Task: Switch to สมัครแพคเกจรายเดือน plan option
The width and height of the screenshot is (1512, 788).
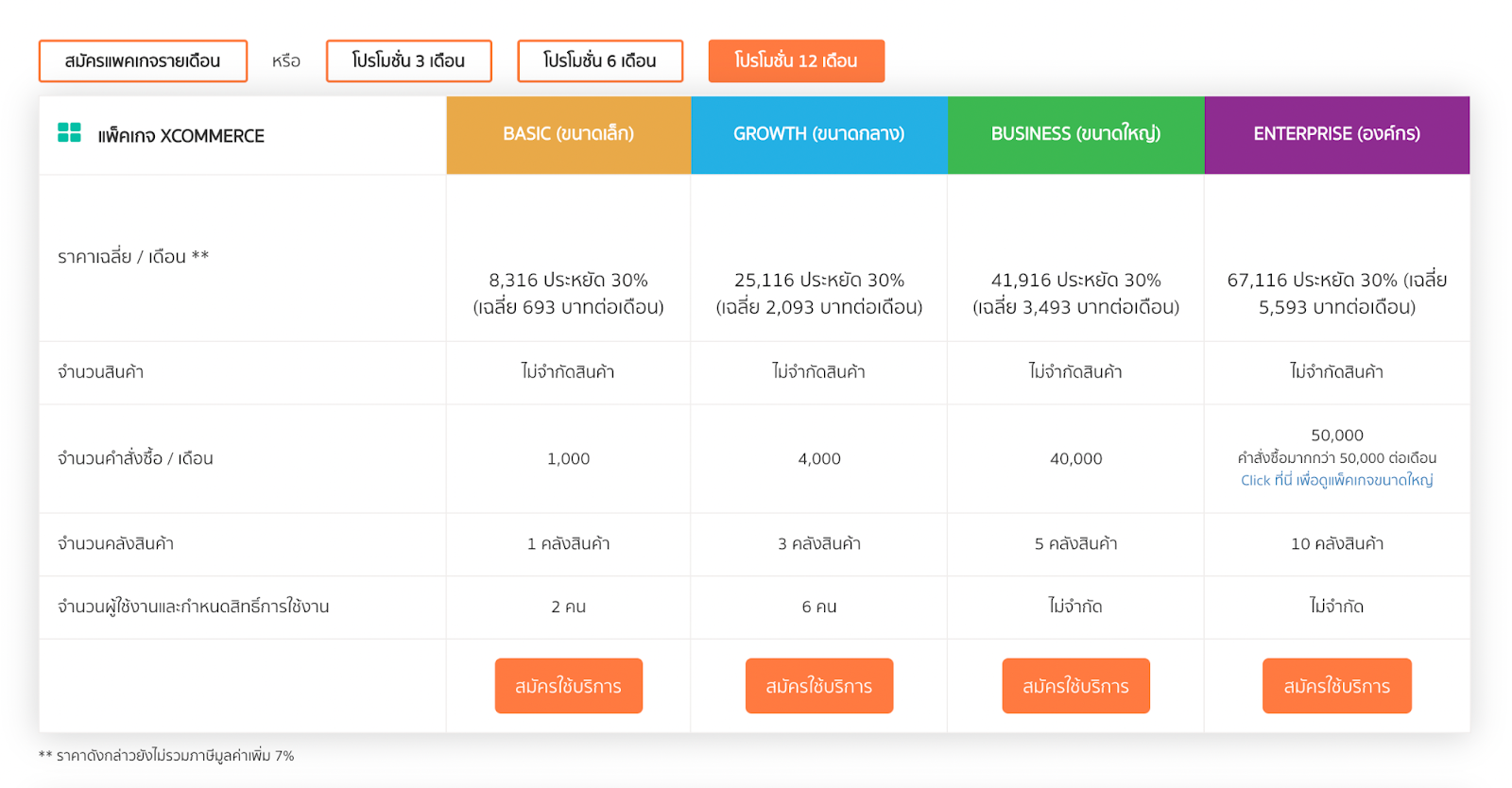Action: coord(143,60)
